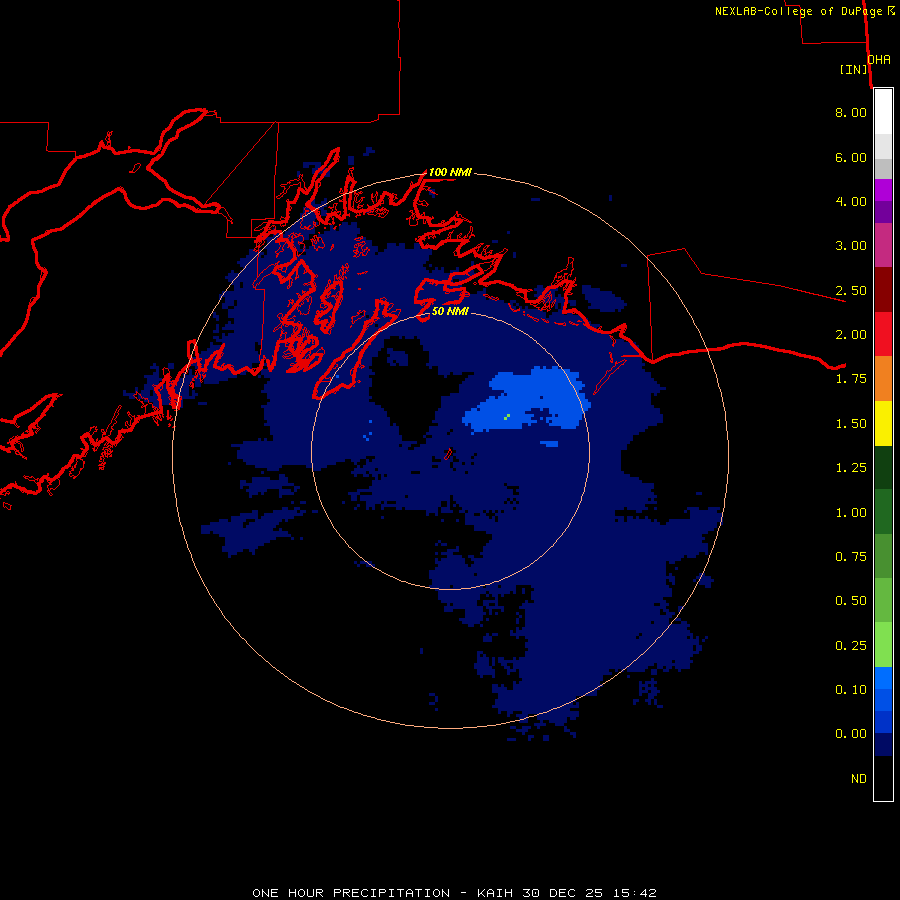The height and width of the screenshot is (900, 900).
Task: Click the 6.00 legend value
Action: pyautogui.click(x=851, y=157)
